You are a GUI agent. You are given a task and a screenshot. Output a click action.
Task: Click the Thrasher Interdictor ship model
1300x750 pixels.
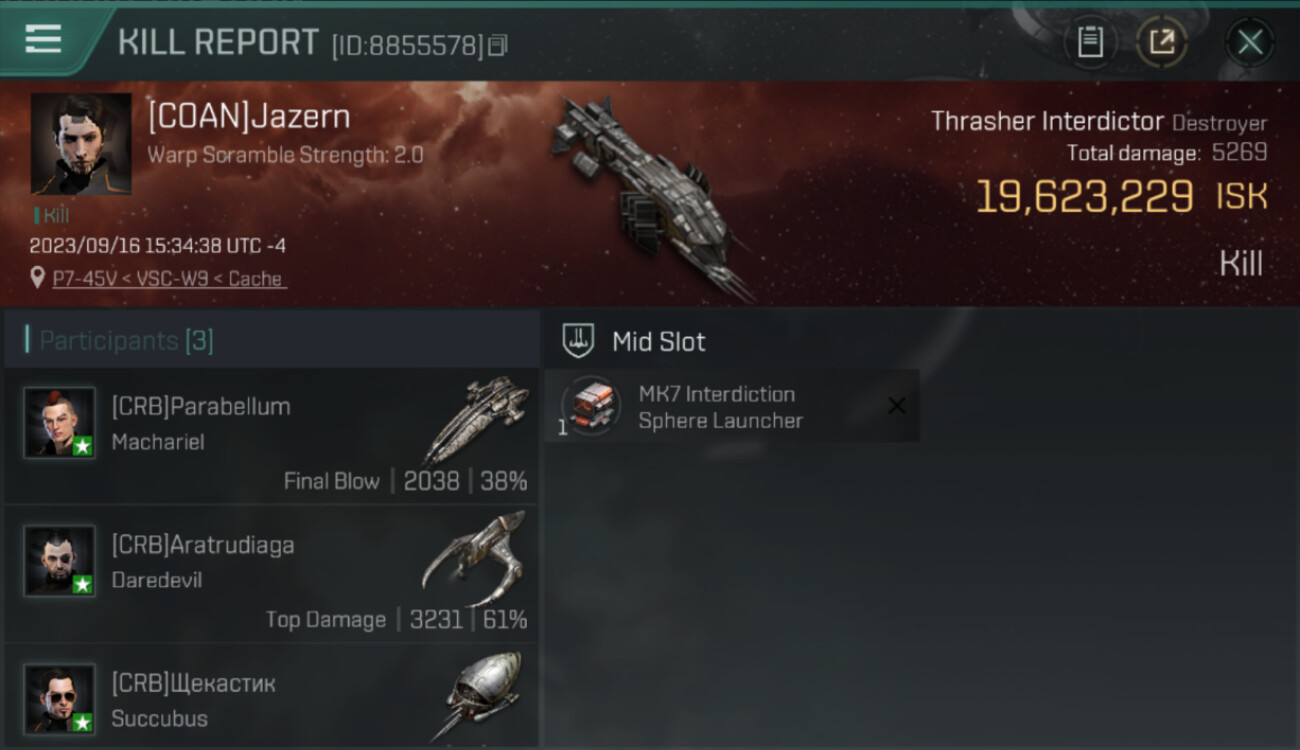tap(650, 195)
